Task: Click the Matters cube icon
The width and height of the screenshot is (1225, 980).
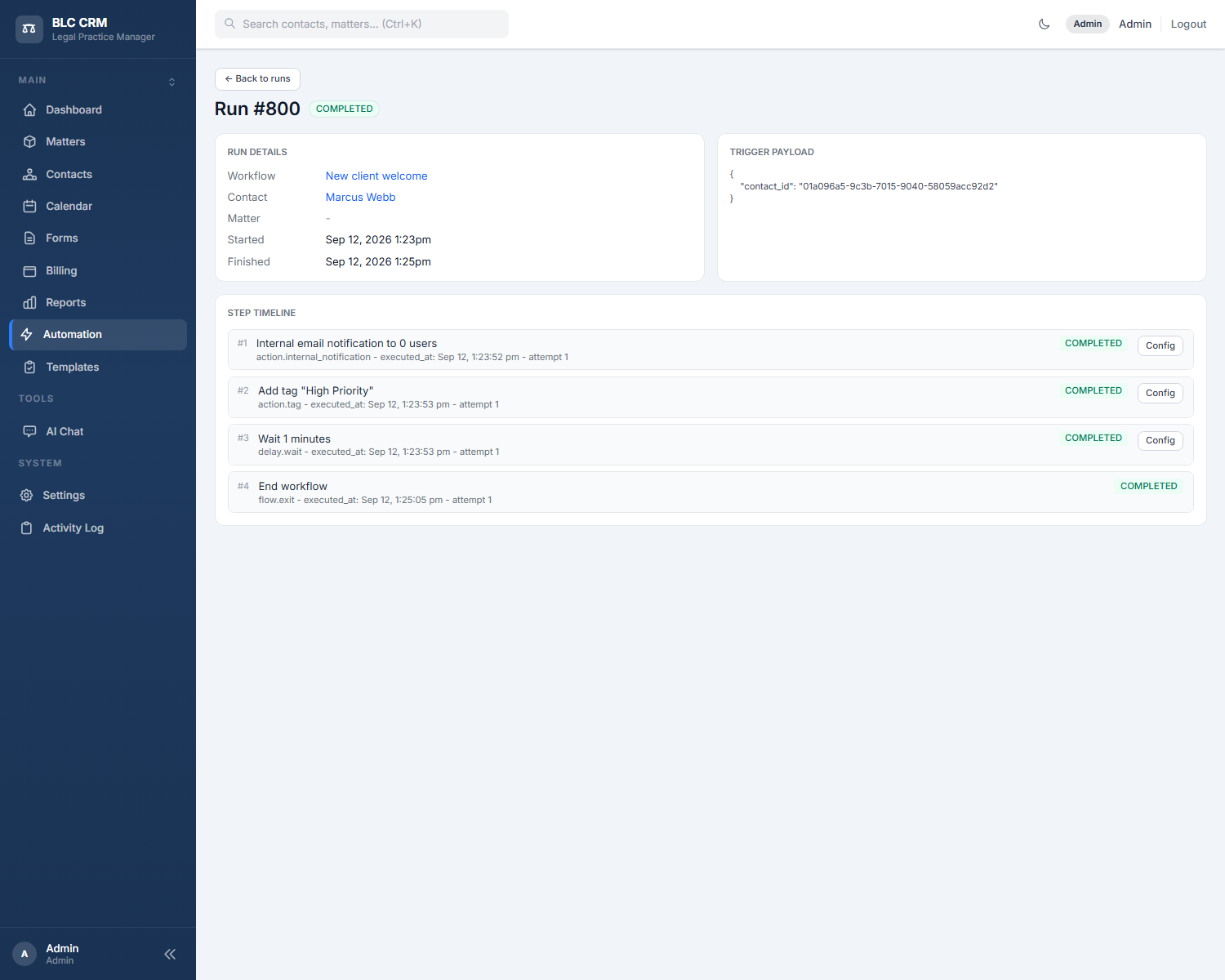Action: point(29,141)
